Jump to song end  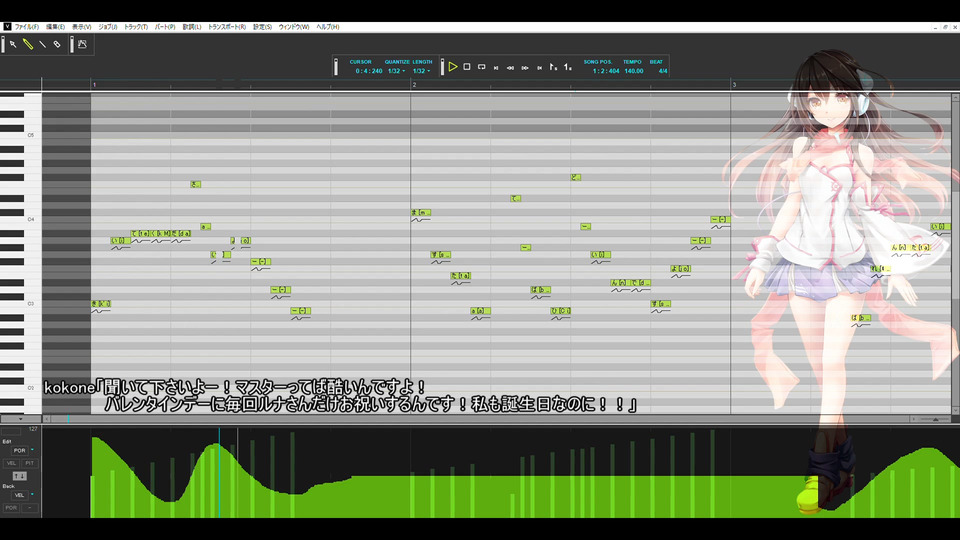coord(539,67)
